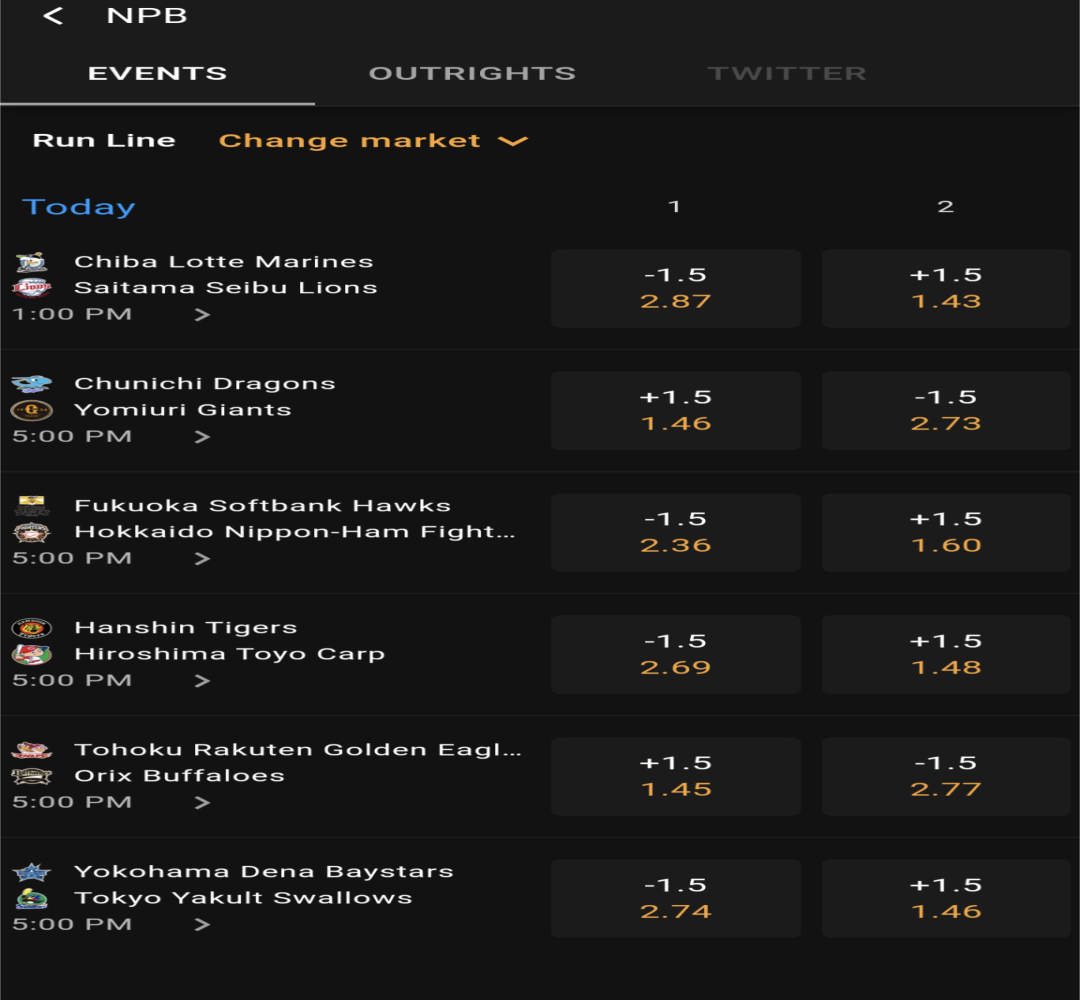The width and height of the screenshot is (1080, 1000).
Task: Click the NPB league title
Action: 147,15
